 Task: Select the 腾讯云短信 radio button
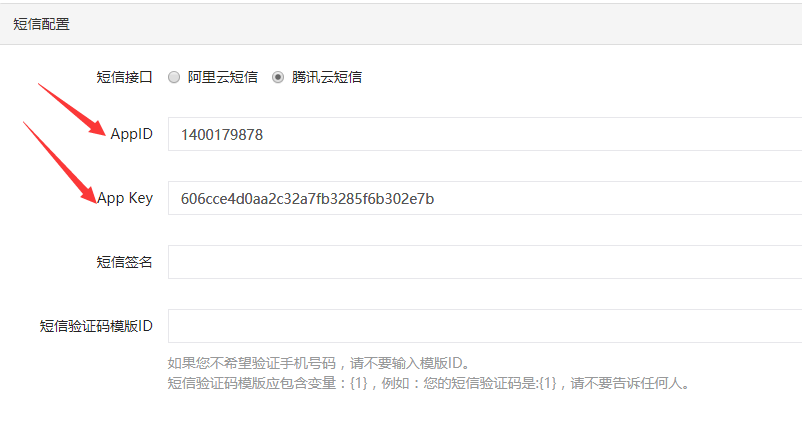(x=278, y=77)
